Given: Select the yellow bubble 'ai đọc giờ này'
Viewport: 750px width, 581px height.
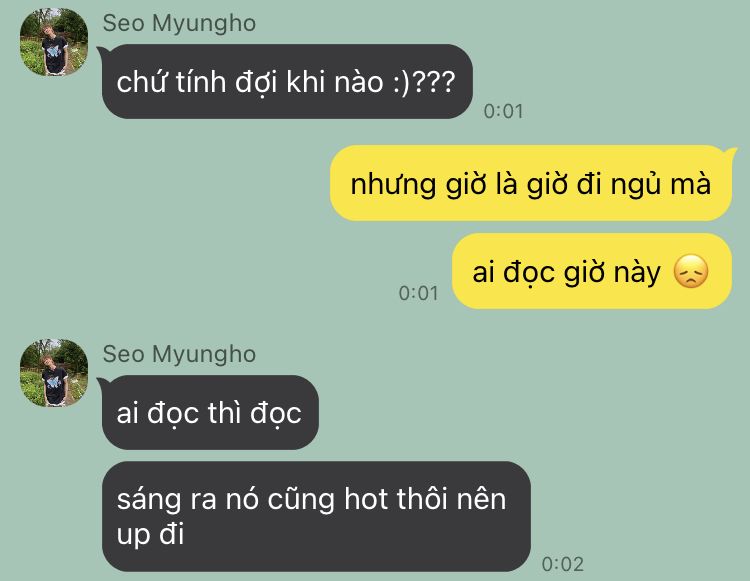Looking at the screenshot, I should click(x=592, y=271).
